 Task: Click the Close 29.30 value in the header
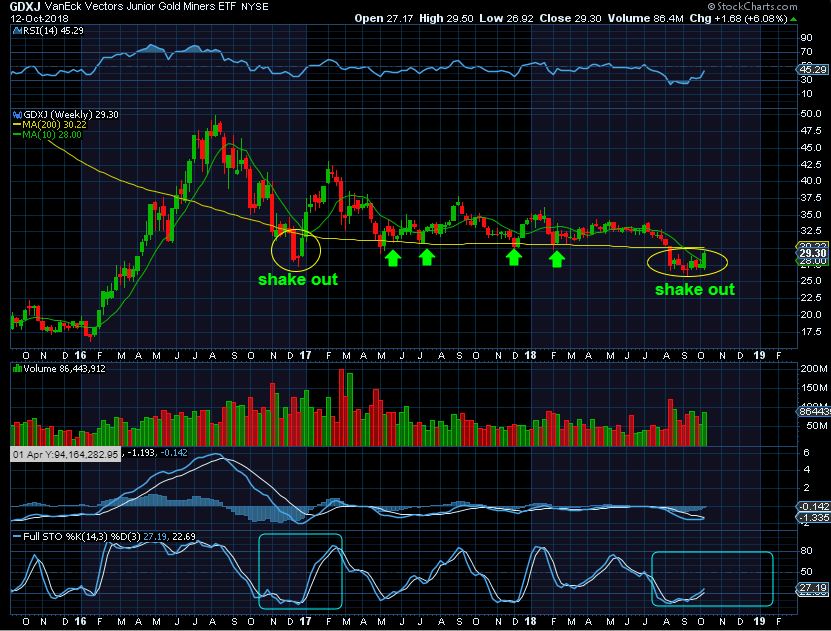[x=570, y=19]
